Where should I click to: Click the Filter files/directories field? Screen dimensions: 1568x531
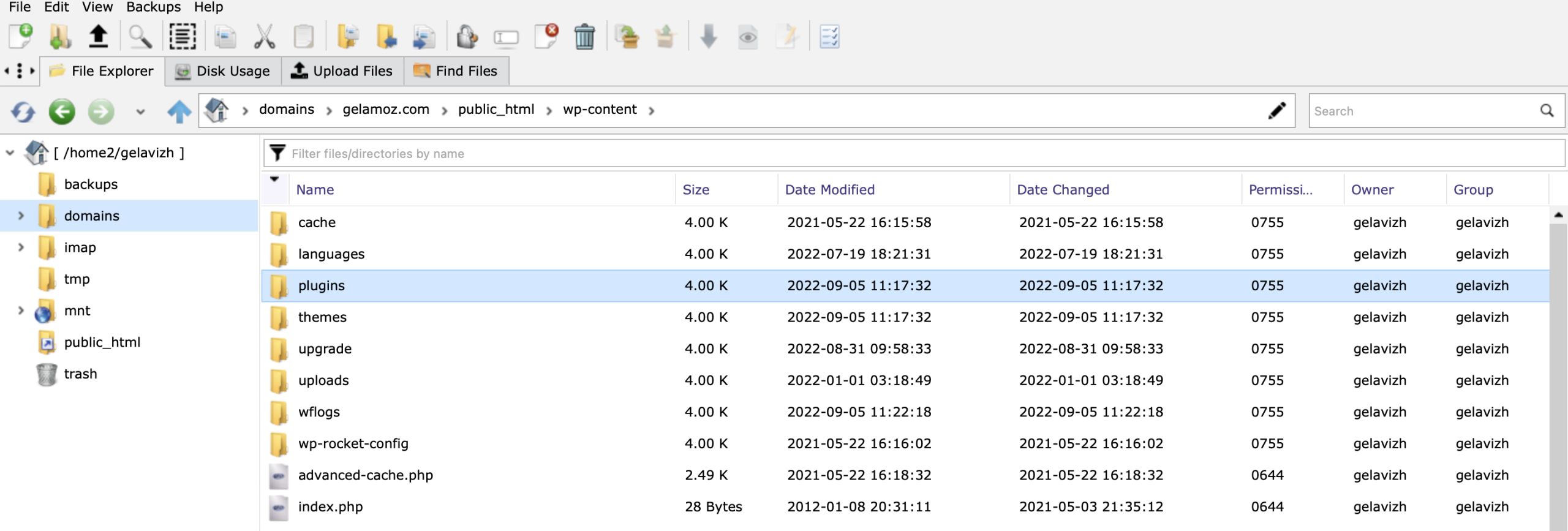pyautogui.click(x=914, y=153)
